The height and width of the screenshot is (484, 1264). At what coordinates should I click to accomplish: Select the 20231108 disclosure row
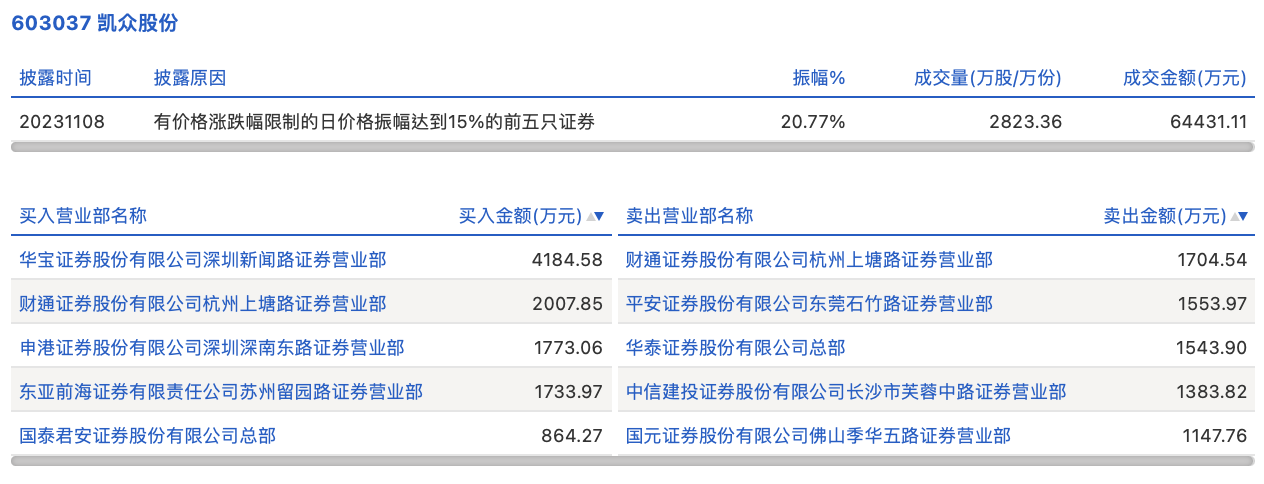(632, 122)
